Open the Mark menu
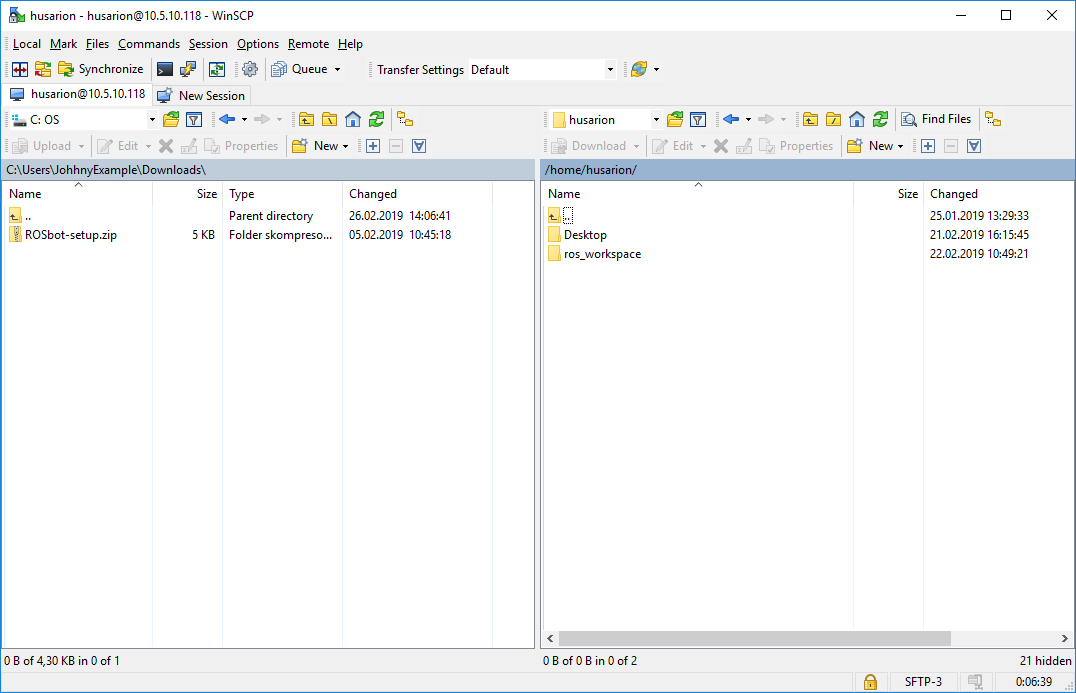The width and height of the screenshot is (1076, 693). coord(63,44)
